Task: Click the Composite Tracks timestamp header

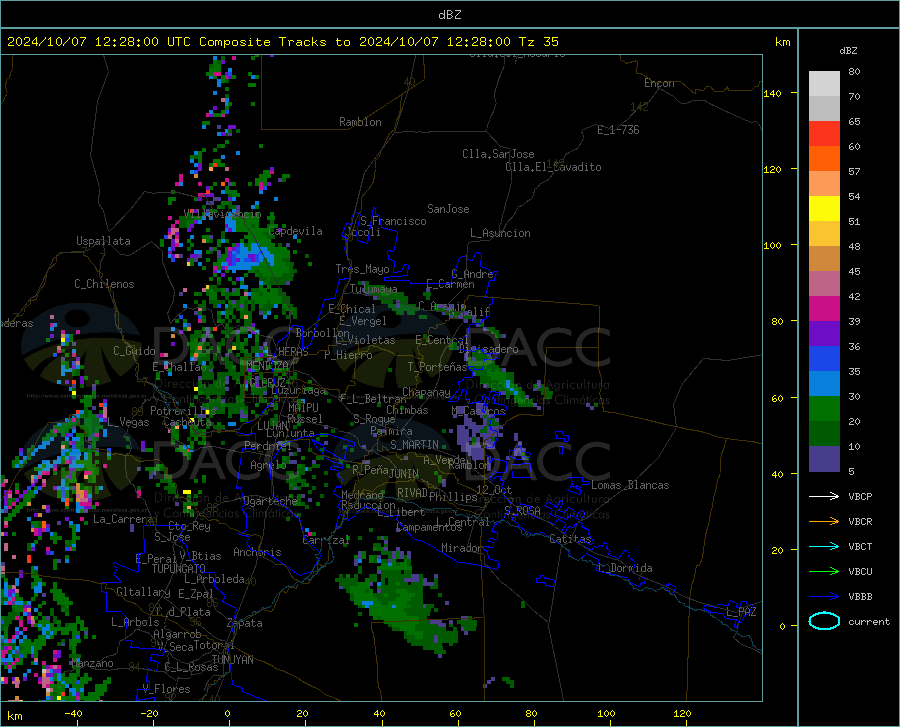Action: 282,42
